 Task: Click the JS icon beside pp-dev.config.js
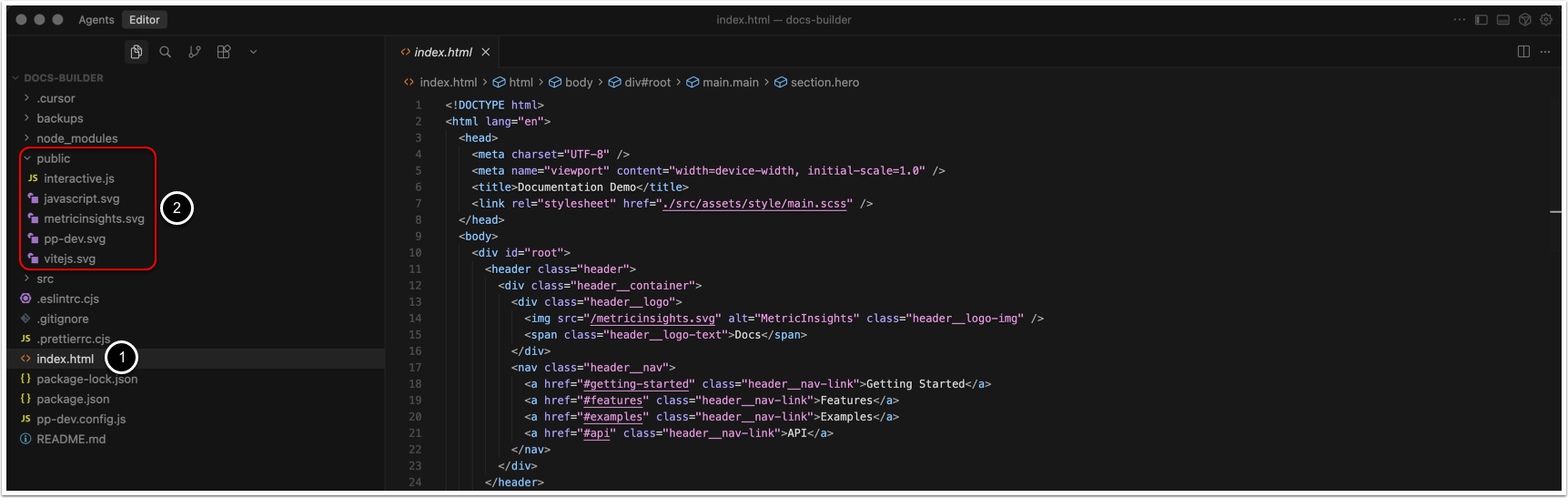(x=25, y=419)
